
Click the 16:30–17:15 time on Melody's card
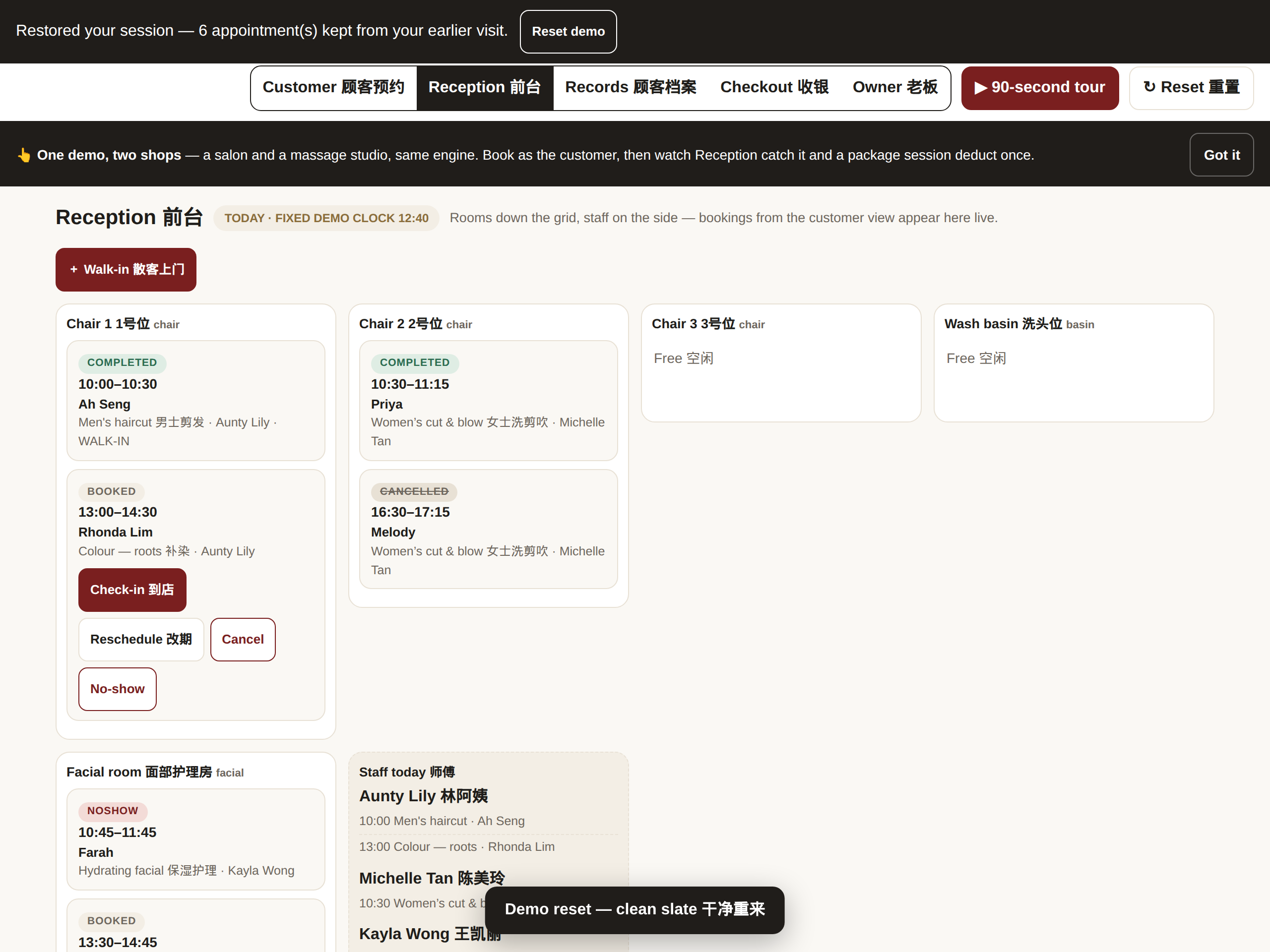(x=410, y=512)
